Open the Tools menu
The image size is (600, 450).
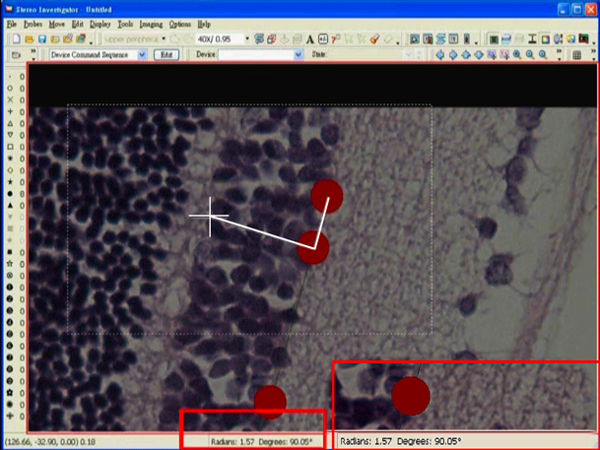[x=125, y=23]
